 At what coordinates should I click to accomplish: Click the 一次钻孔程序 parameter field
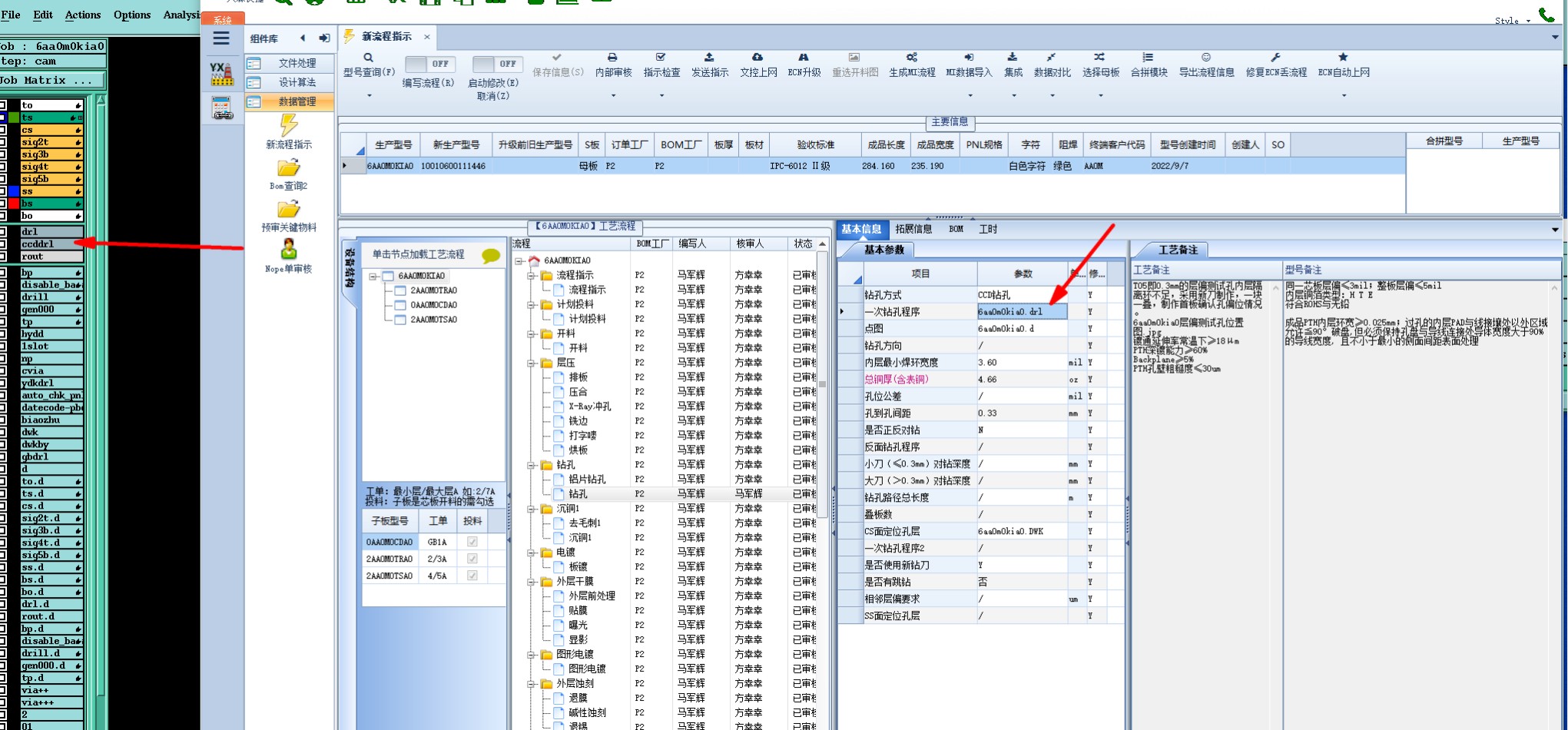pyautogui.click(x=1022, y=311)
